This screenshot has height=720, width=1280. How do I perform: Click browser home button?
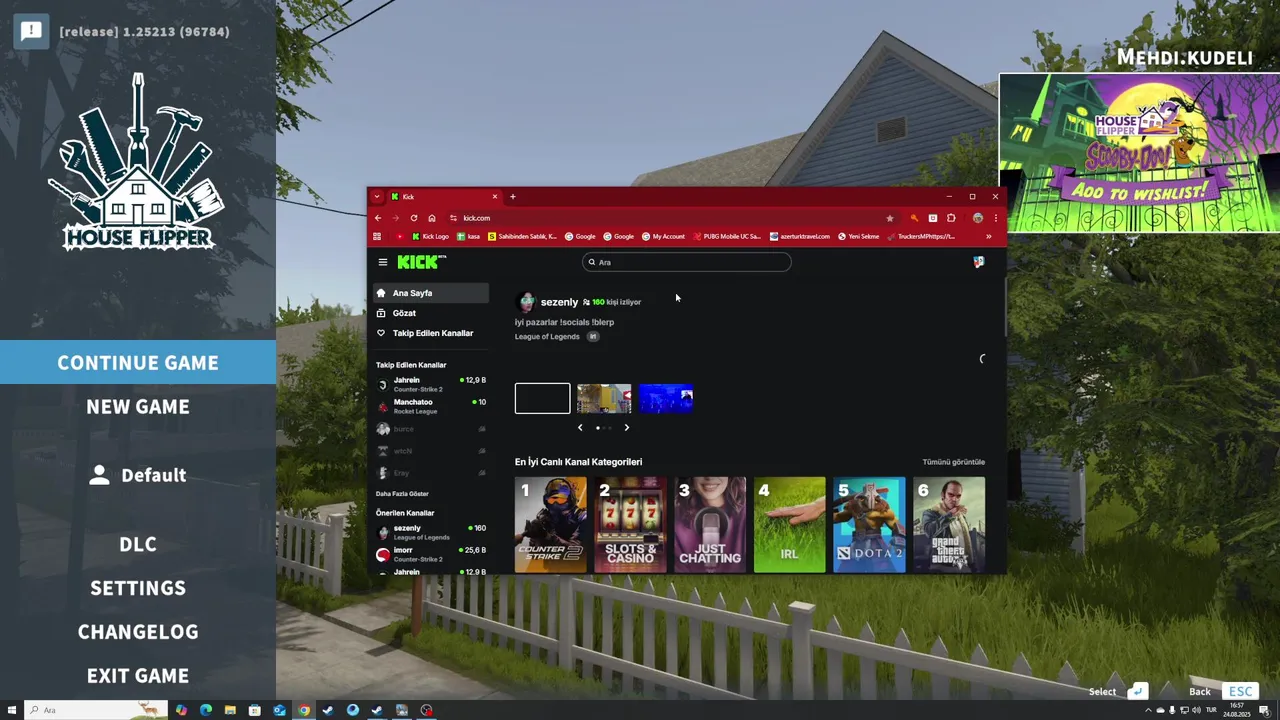(x=431, y=218)
